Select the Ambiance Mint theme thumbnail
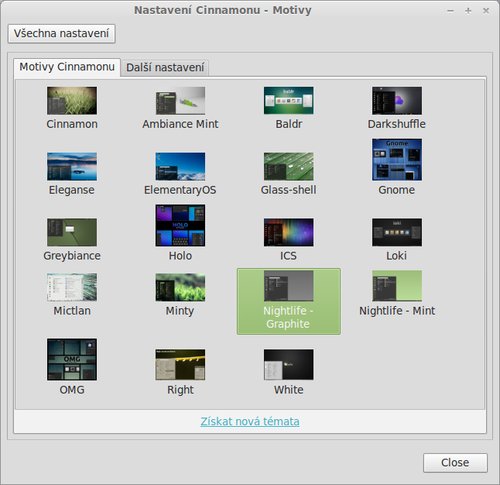 point(180,101)
